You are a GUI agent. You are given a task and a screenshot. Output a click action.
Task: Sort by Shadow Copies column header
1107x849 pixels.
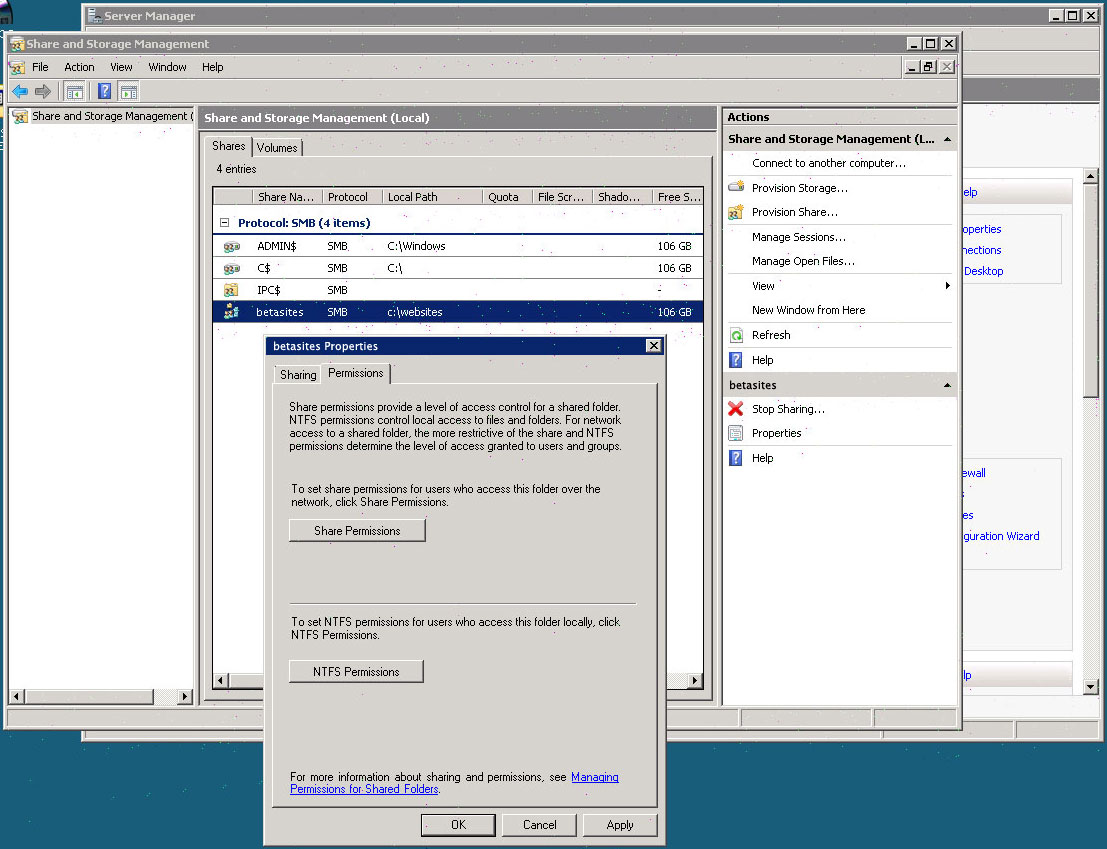click(622, 197)
